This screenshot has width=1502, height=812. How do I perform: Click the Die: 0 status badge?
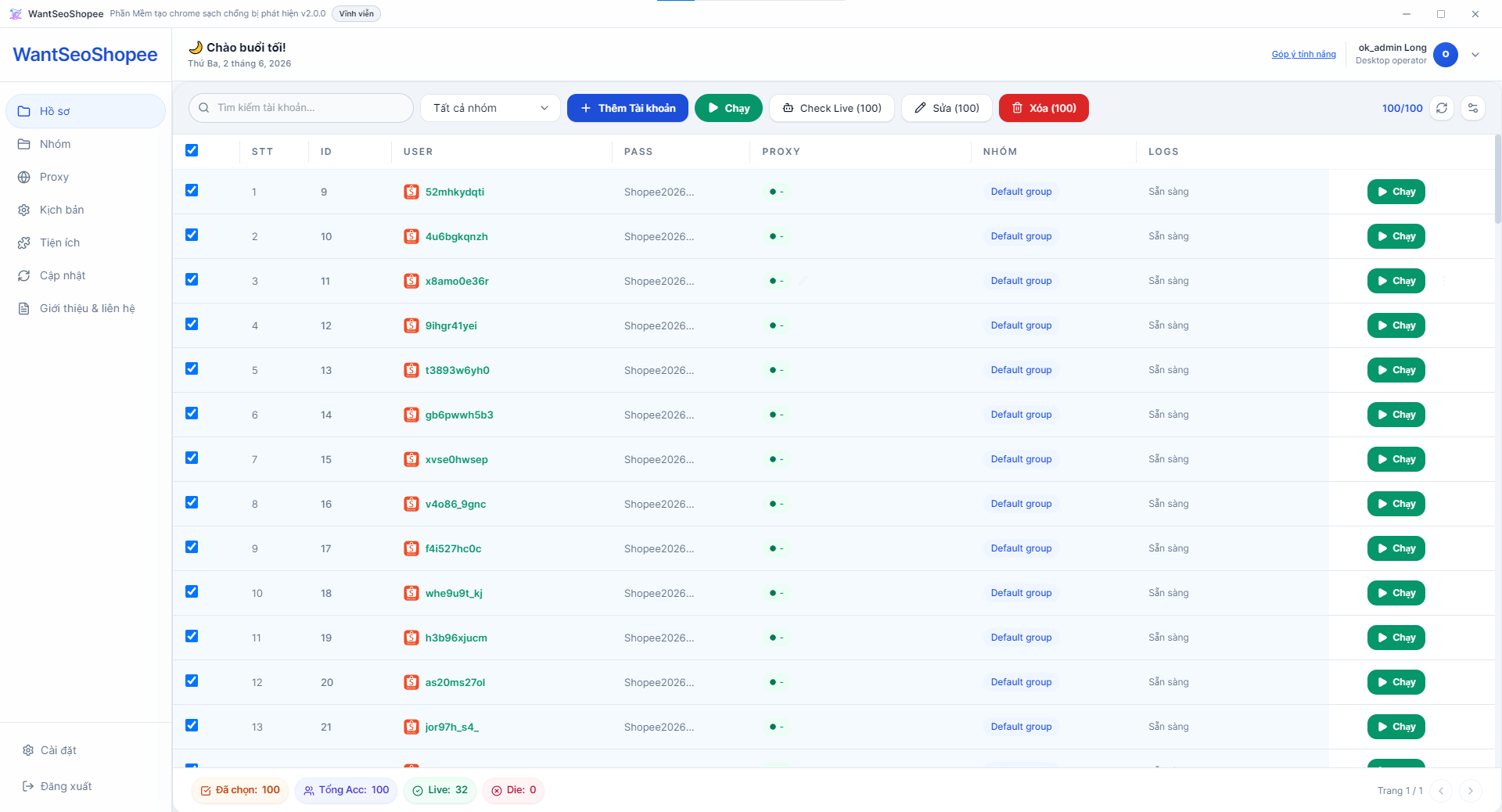pos(513,790)
